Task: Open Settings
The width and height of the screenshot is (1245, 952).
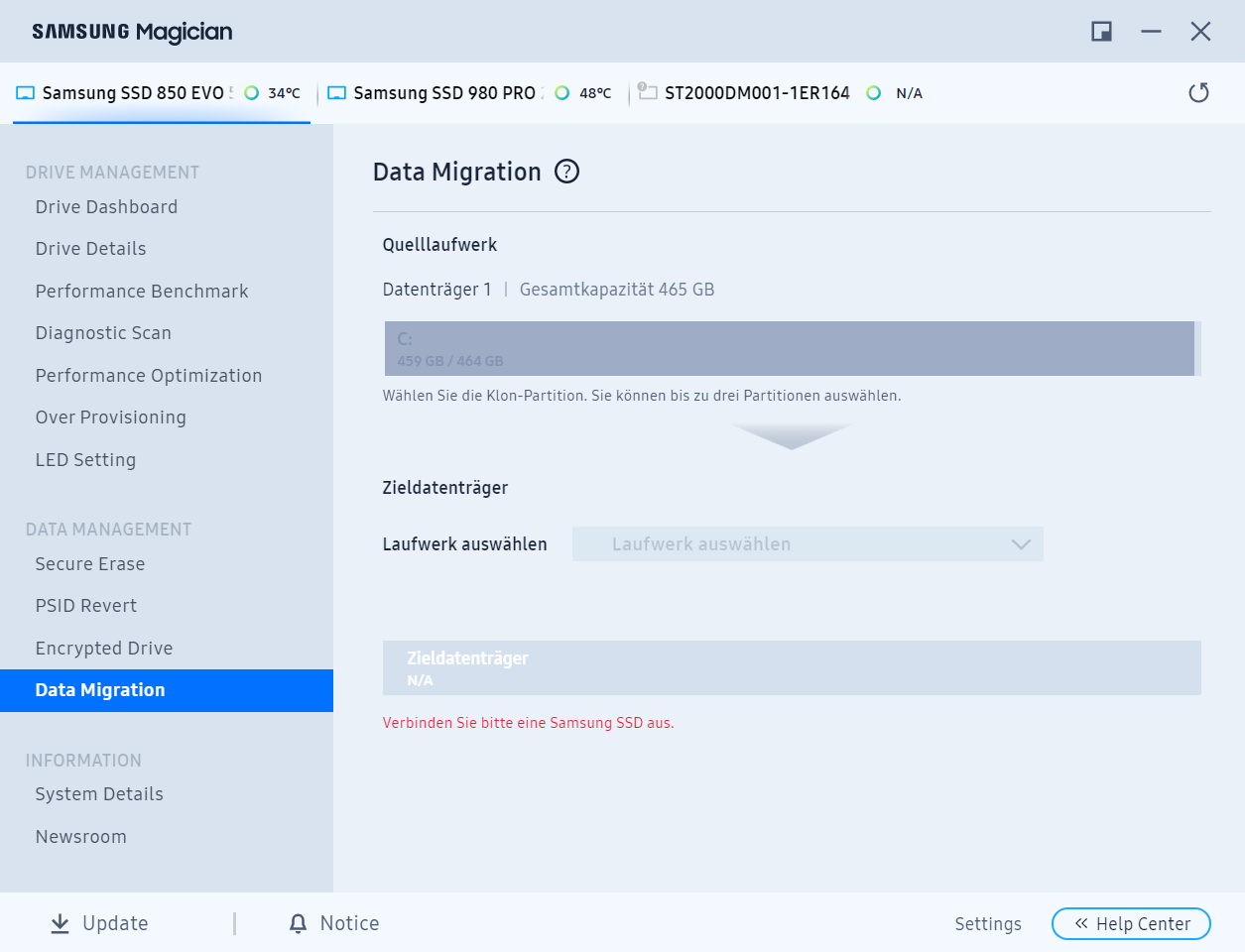Action: (x=988, y=923)
